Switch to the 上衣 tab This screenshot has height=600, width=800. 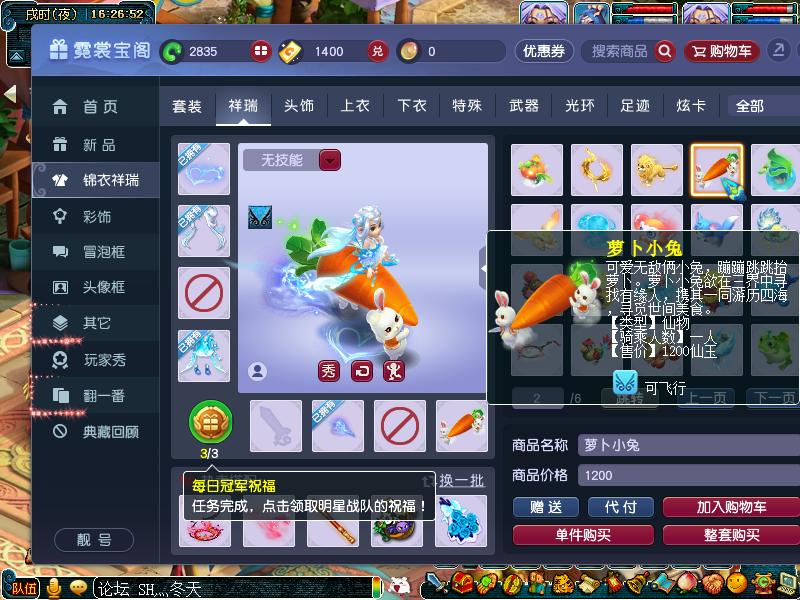click(355, 106)
